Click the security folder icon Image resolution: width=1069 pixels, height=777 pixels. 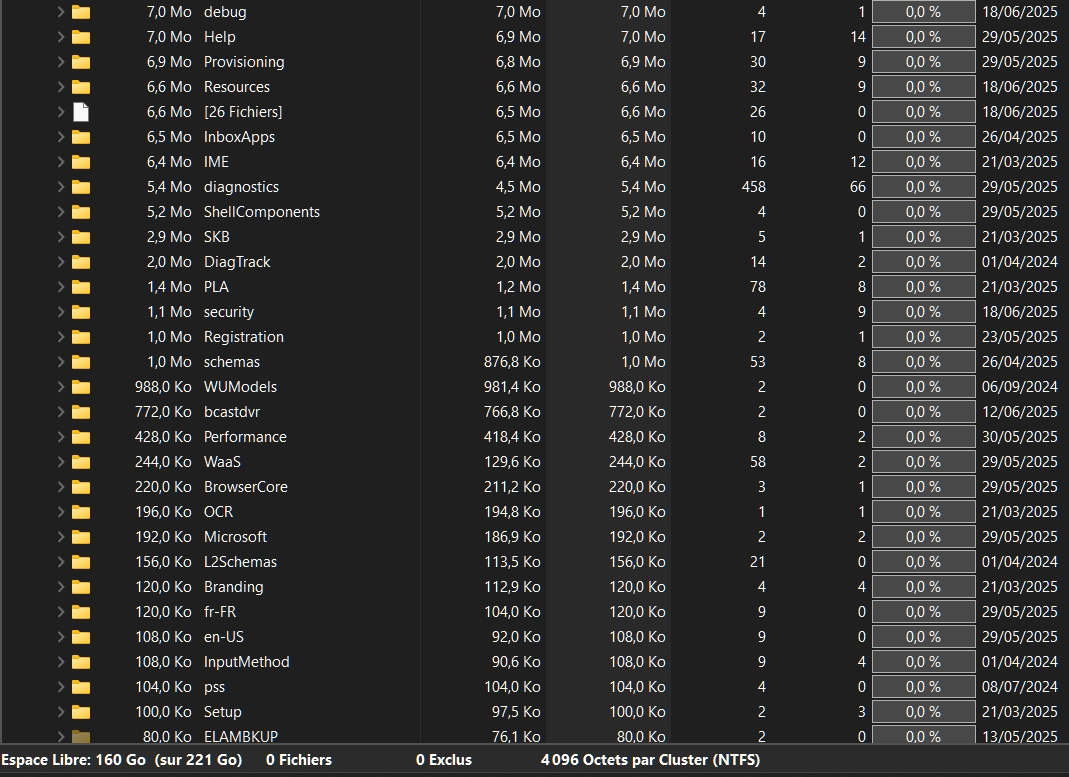[81, 312]
